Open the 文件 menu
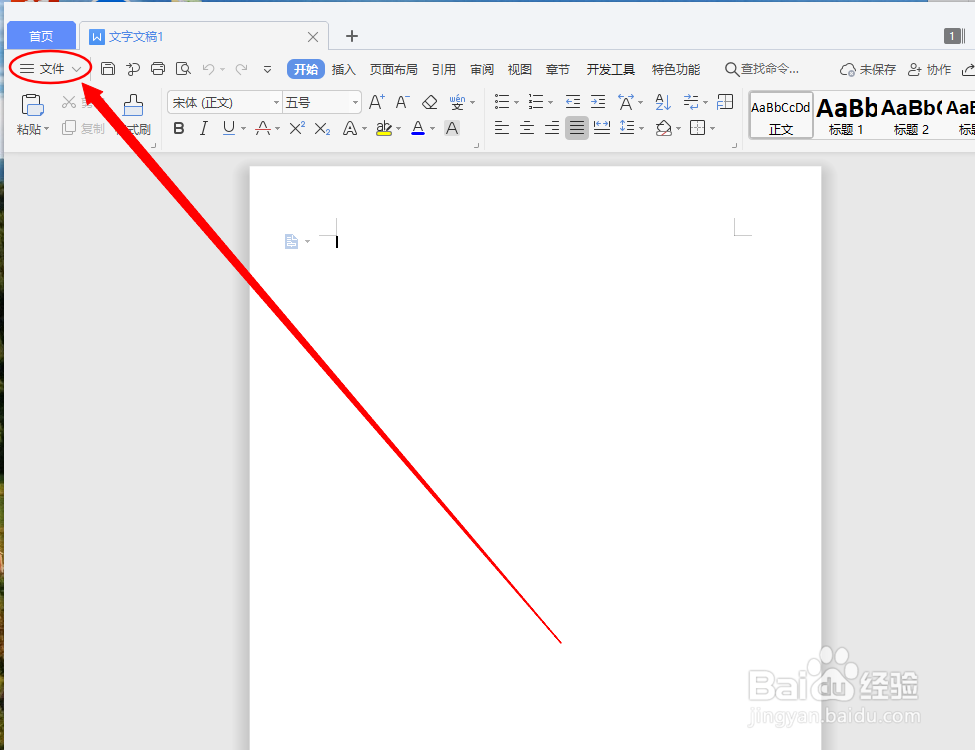 tap(50, 68)
